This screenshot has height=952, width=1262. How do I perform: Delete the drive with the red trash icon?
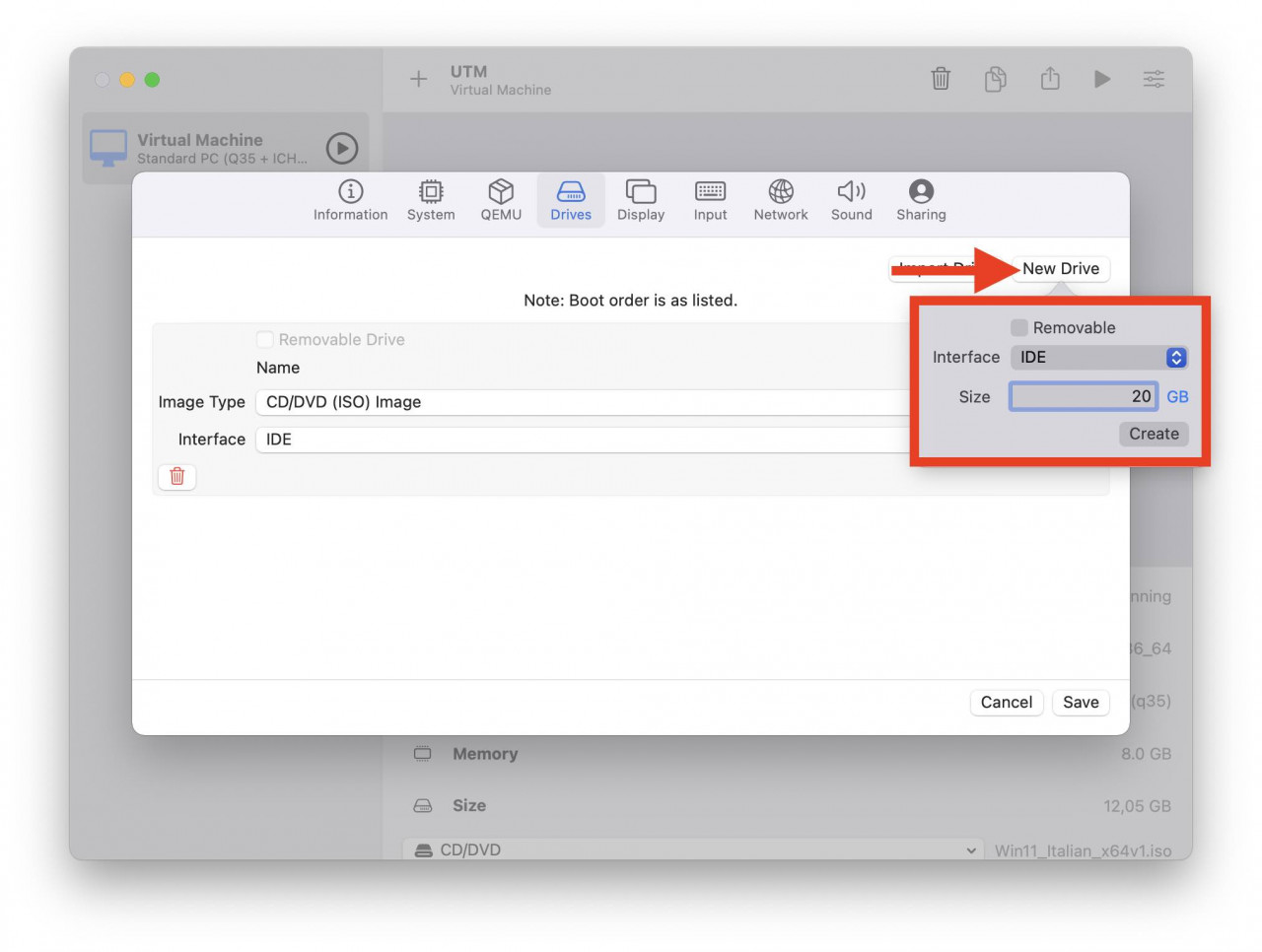click(x=177, y=476)
